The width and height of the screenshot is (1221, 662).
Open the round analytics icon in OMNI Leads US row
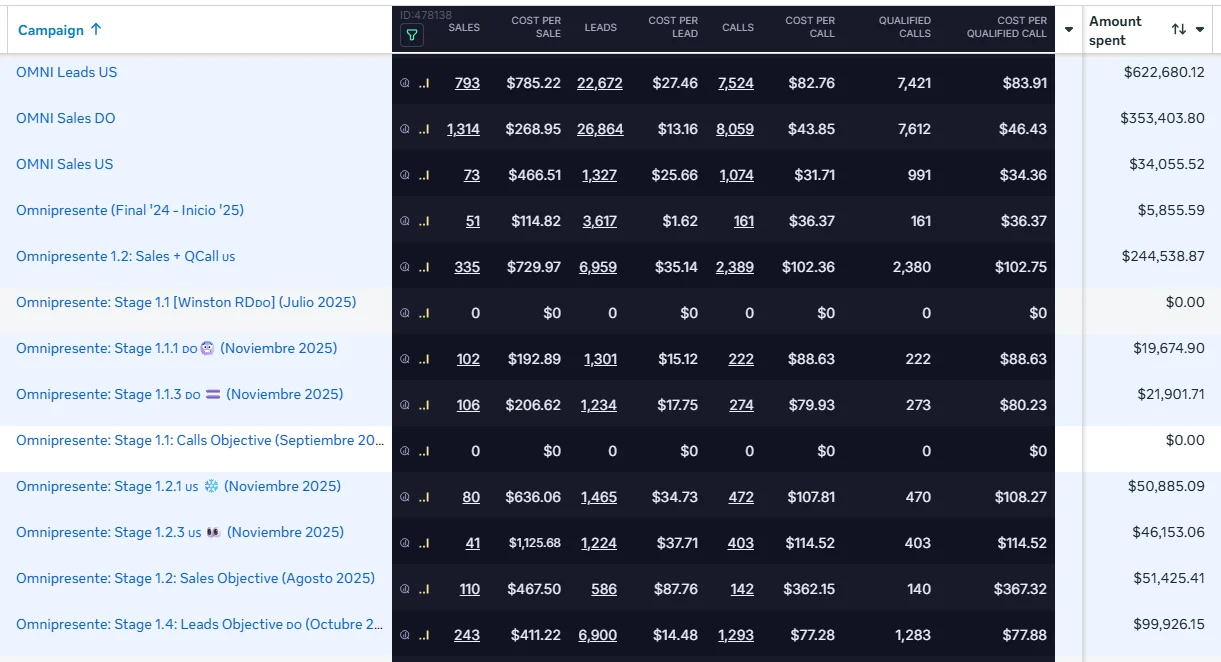coord(405,83)
